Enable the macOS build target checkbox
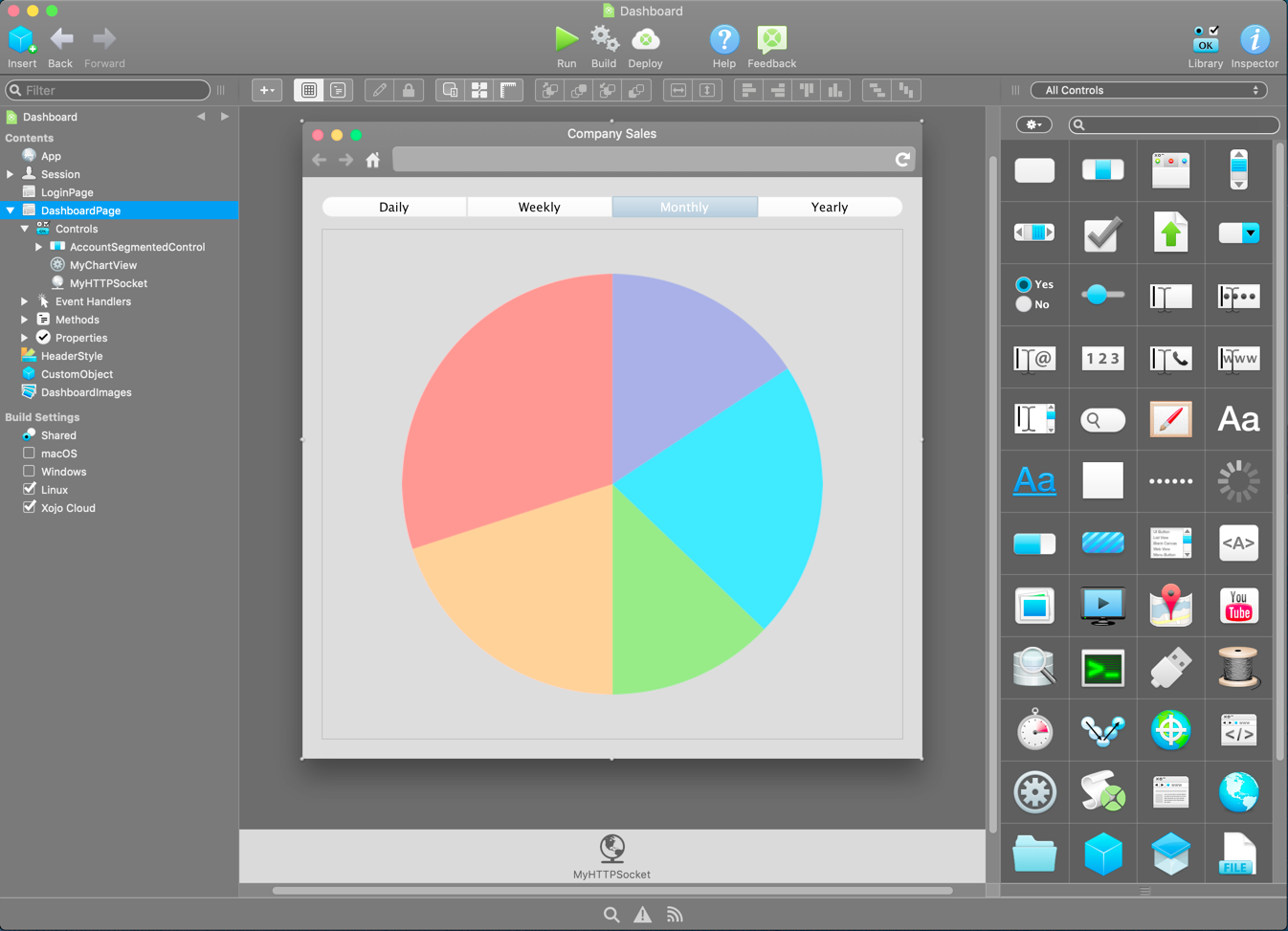 (x=29, y=454)
